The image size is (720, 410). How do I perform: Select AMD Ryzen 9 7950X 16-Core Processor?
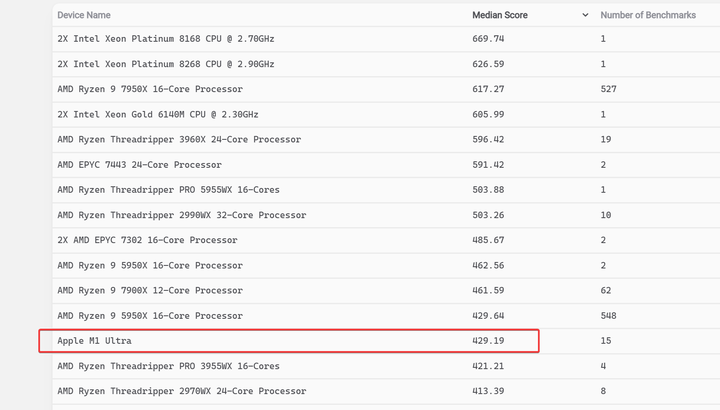[150, 89]
